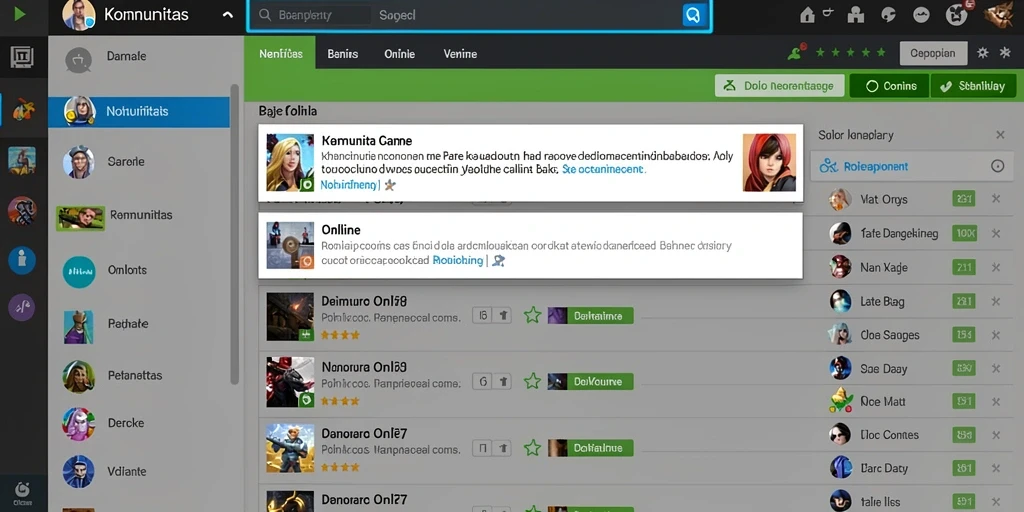
Task: Expand the stepper box on Nonorura Onli9 row
Action: point(491,381)
